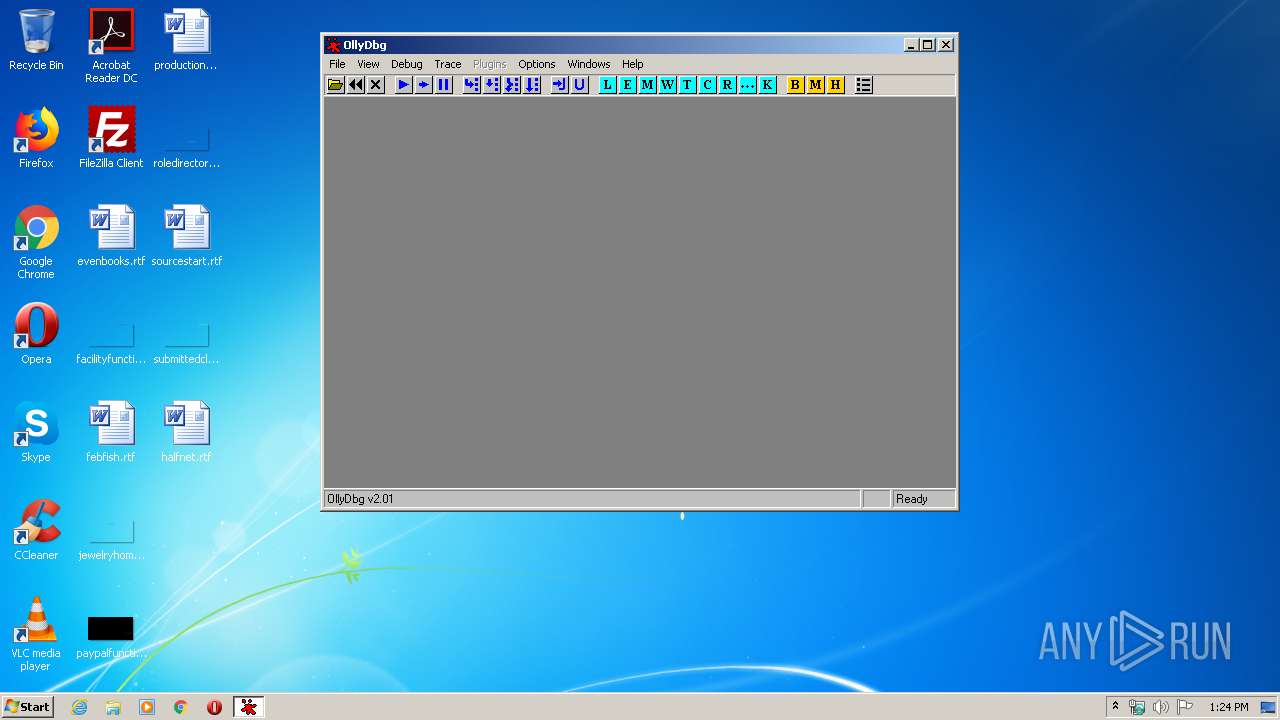The width and height of the screenshot is (1280, 720).
Task: Select Acrobat Reader DC desktop shortcut
Action: point(111,46)
